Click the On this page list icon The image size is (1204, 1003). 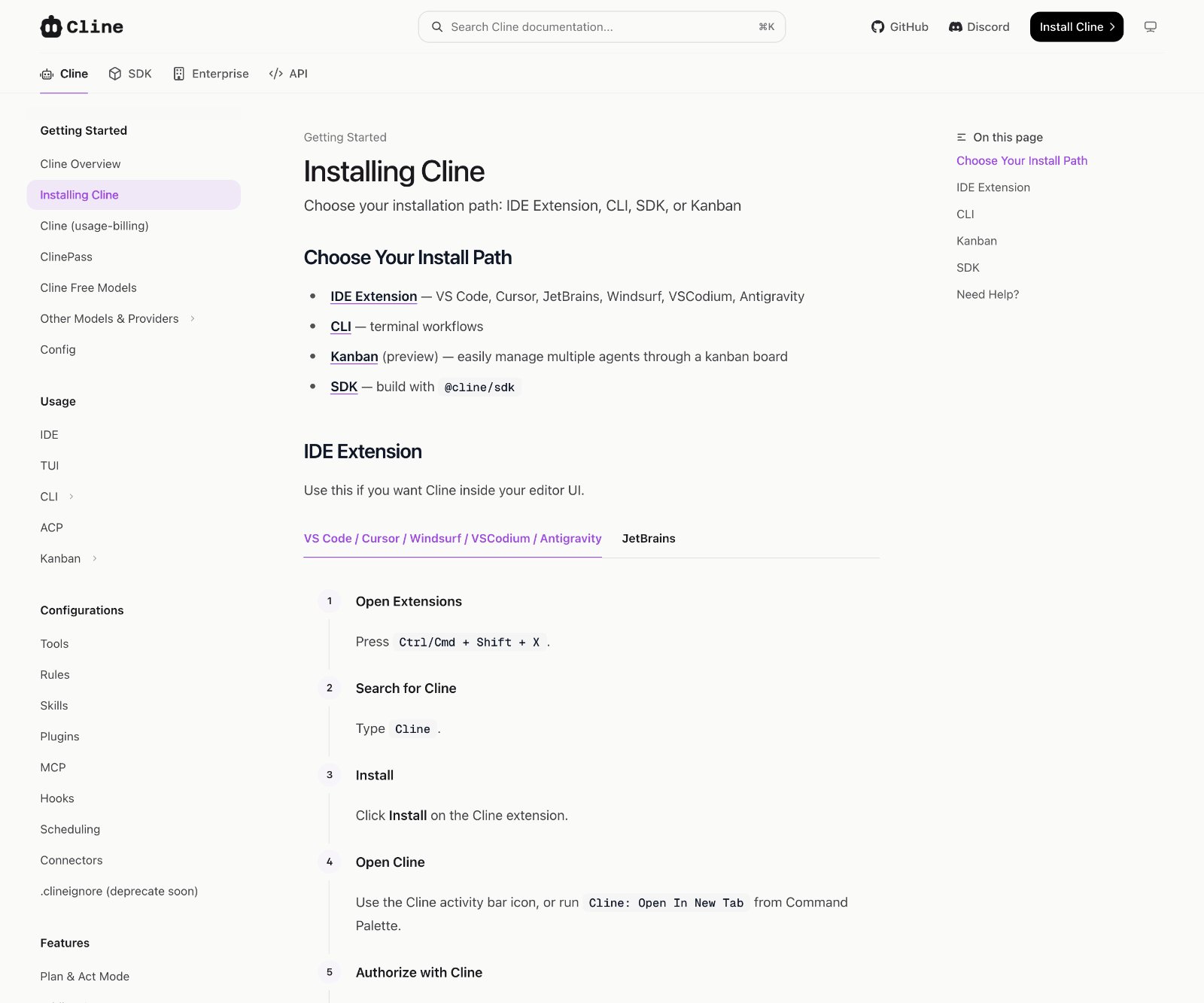click(x=962, y=137)
